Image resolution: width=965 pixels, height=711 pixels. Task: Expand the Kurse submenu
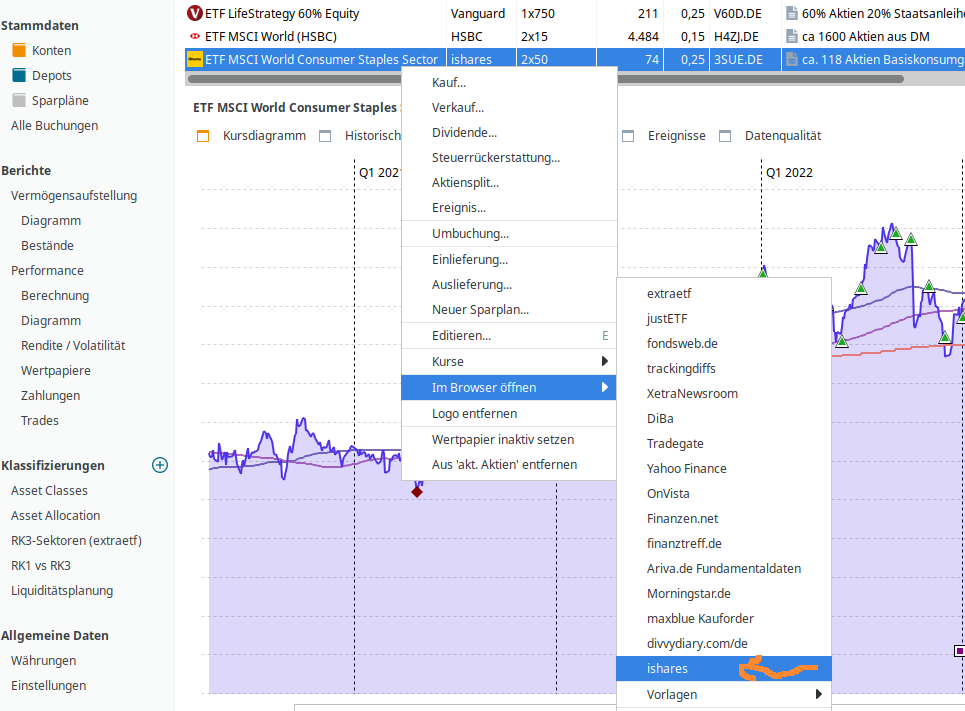(x=508, y=361)
